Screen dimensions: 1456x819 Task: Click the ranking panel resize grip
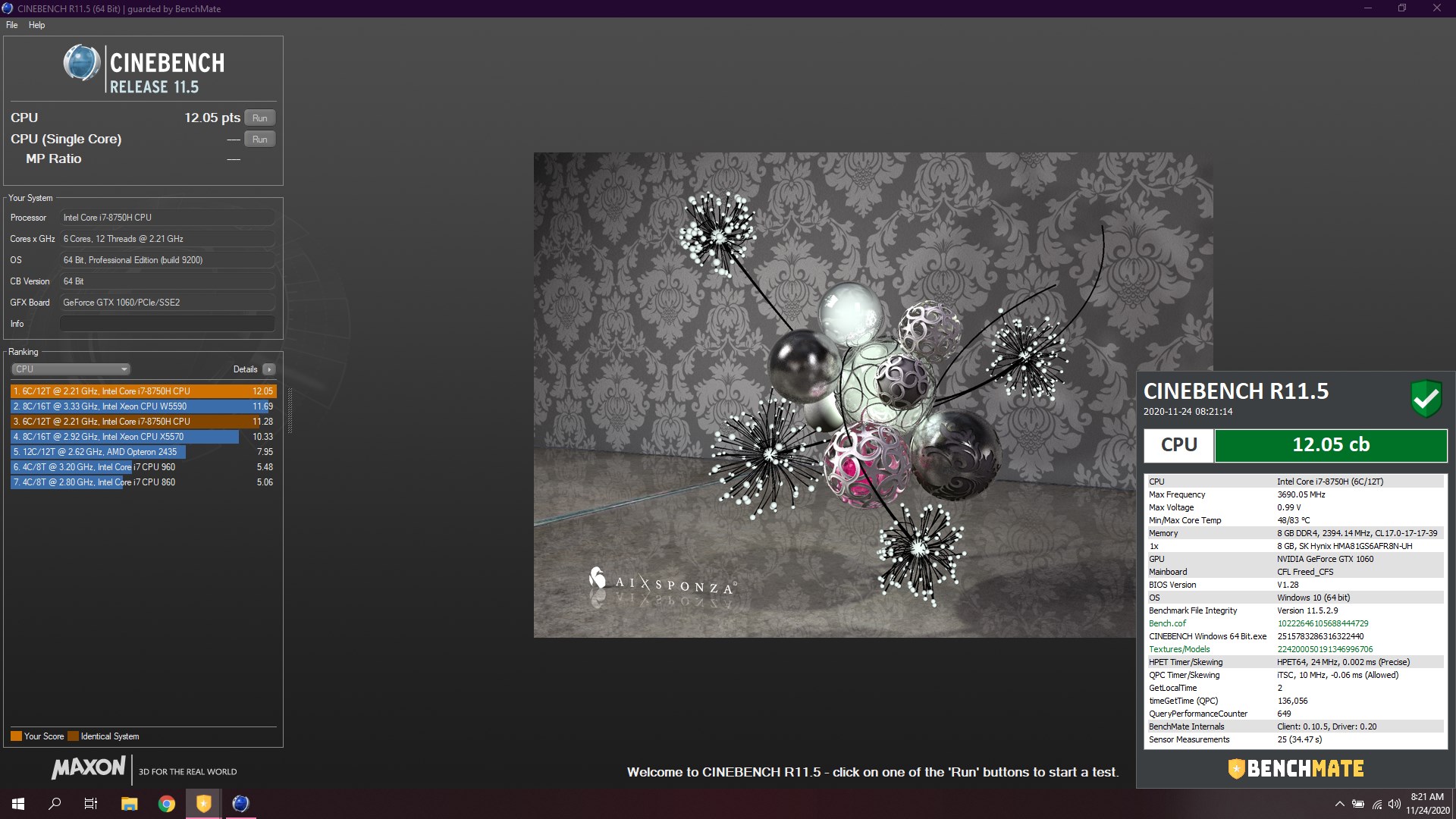[290, 410]
